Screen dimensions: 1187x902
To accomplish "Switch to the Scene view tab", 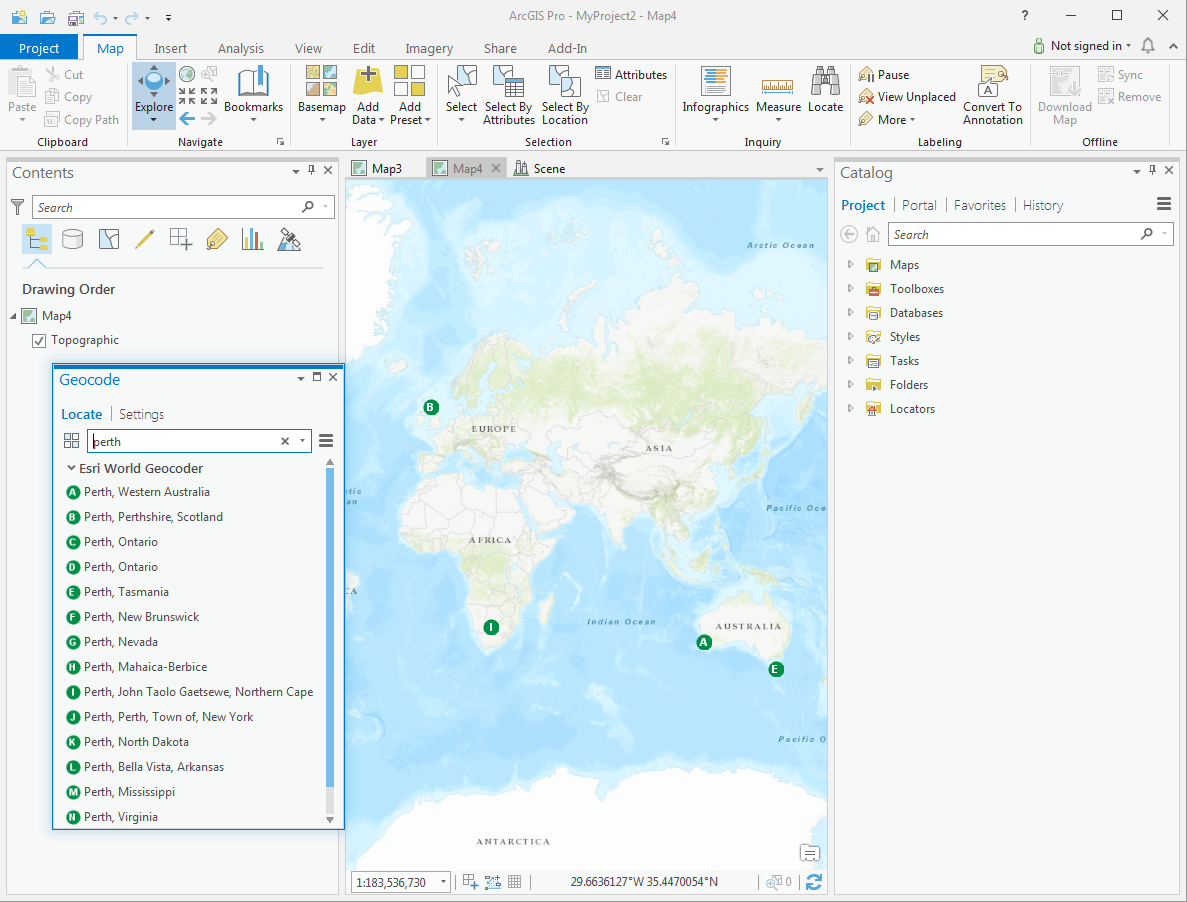I will click(540, 169).
